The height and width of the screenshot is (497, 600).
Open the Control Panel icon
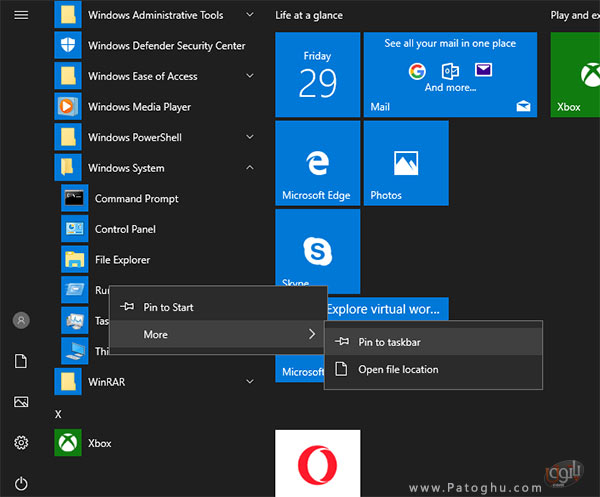point(75,229)
